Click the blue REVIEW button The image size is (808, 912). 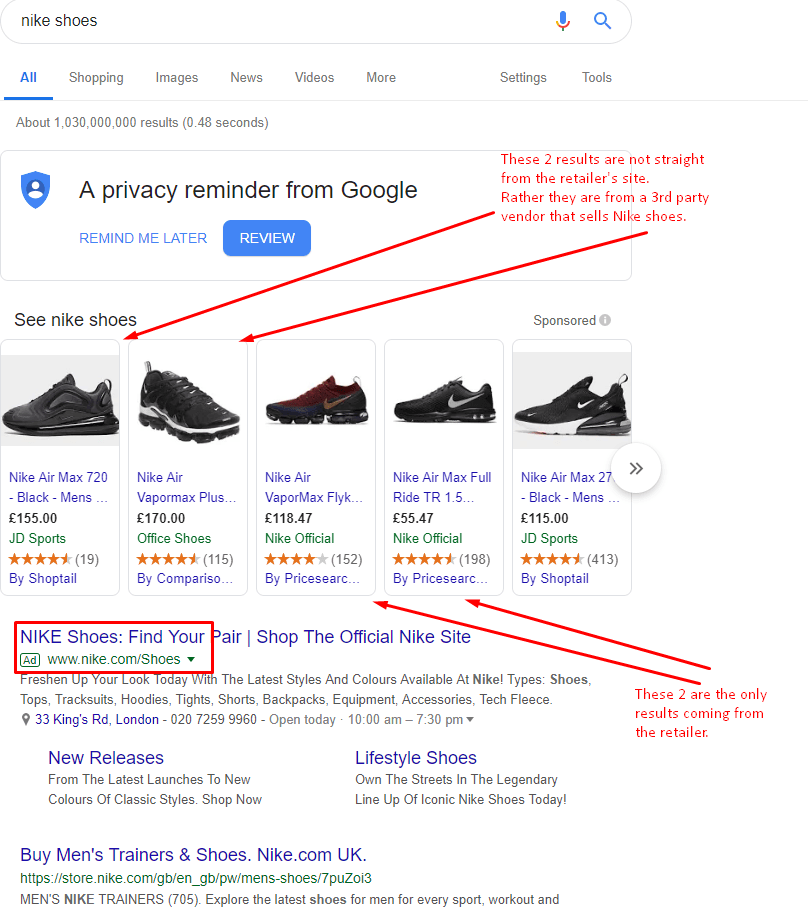pyautogui.click(x=267, y=238)
